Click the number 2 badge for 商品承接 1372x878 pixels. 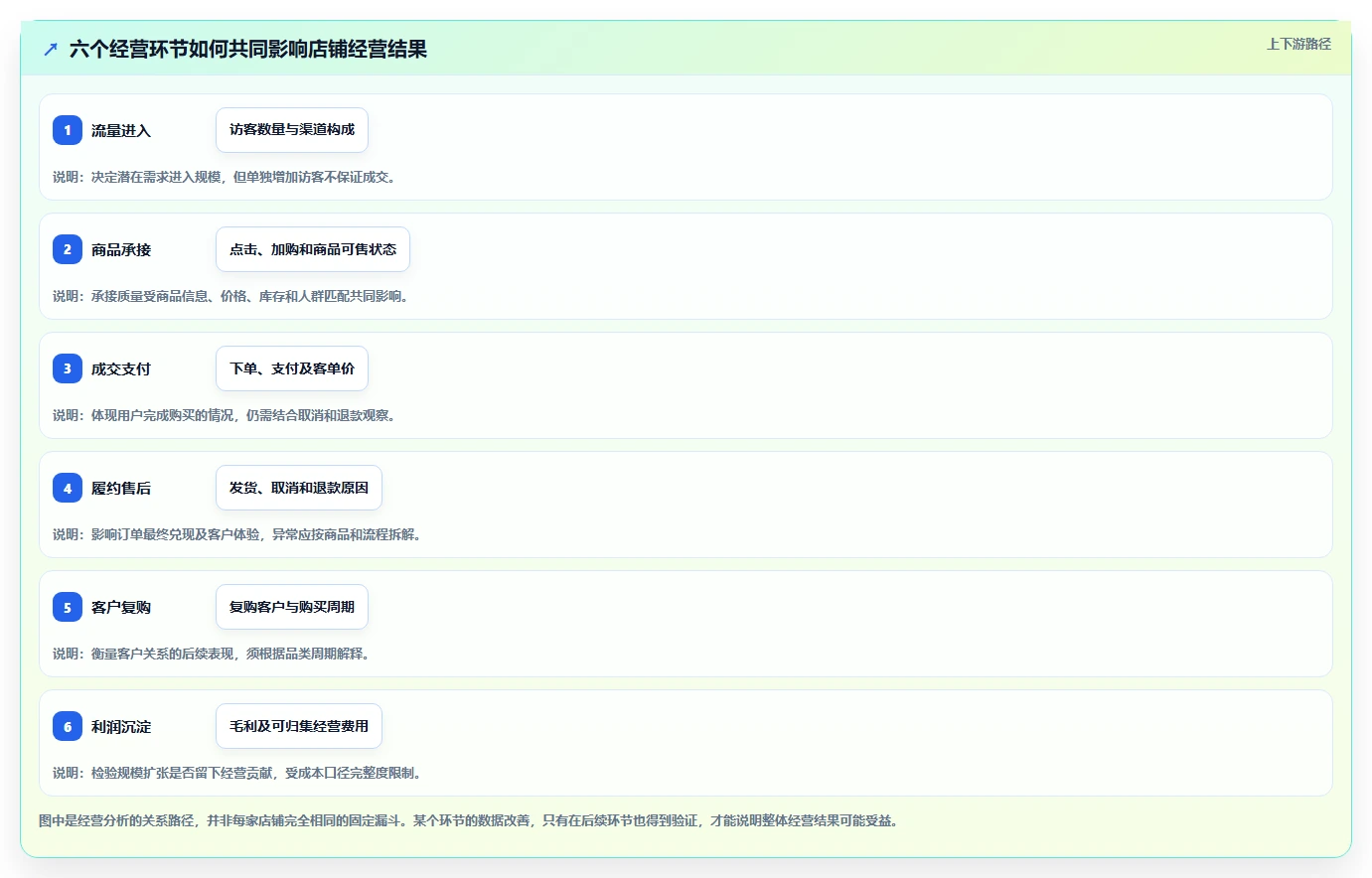(x=68, y=249)
